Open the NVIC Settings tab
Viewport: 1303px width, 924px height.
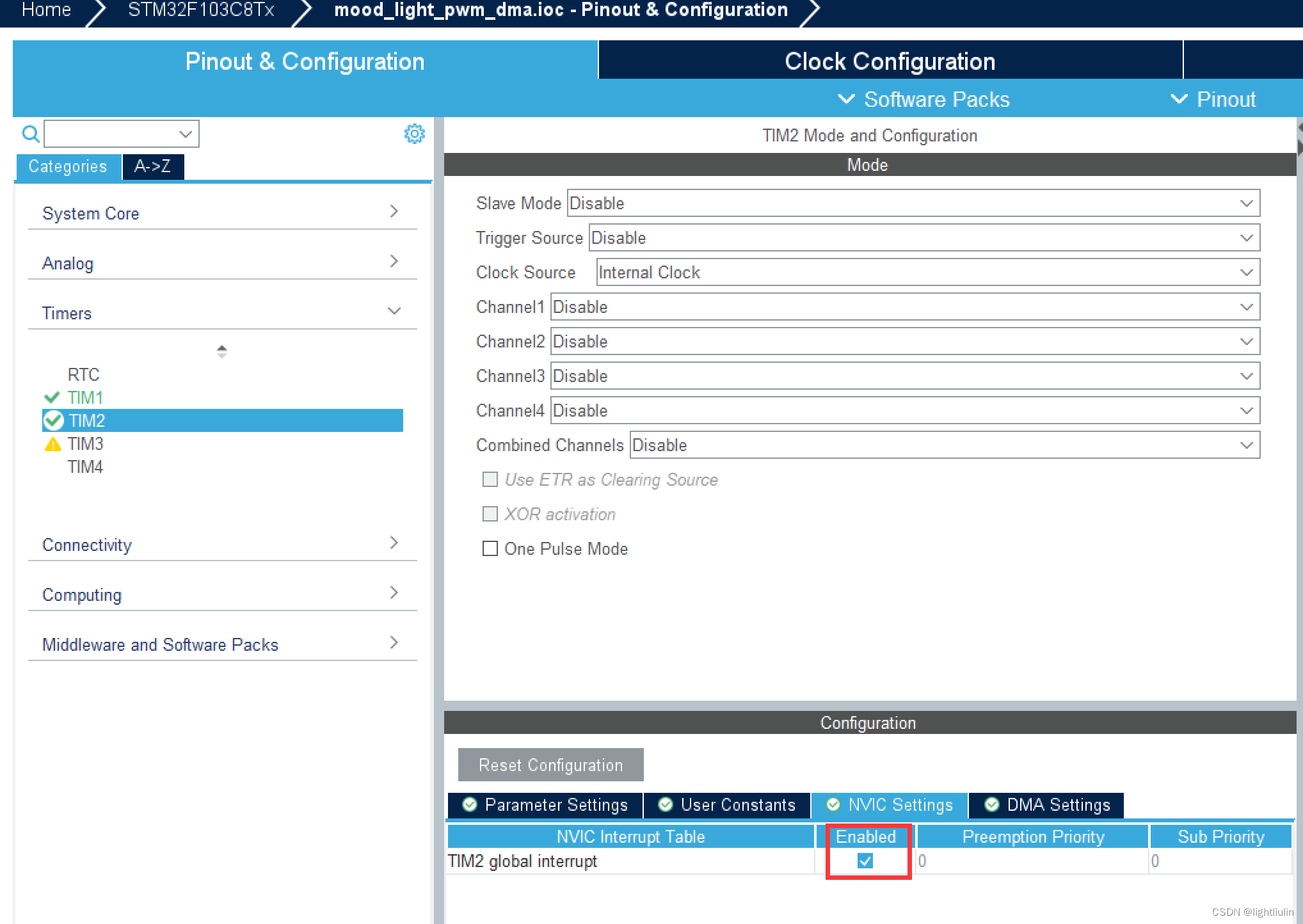890,804
